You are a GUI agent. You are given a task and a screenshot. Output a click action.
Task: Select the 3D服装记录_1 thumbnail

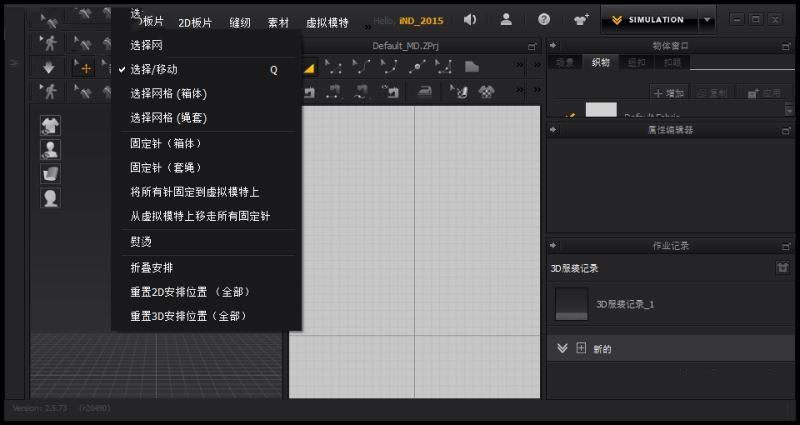tap(572, 304)
